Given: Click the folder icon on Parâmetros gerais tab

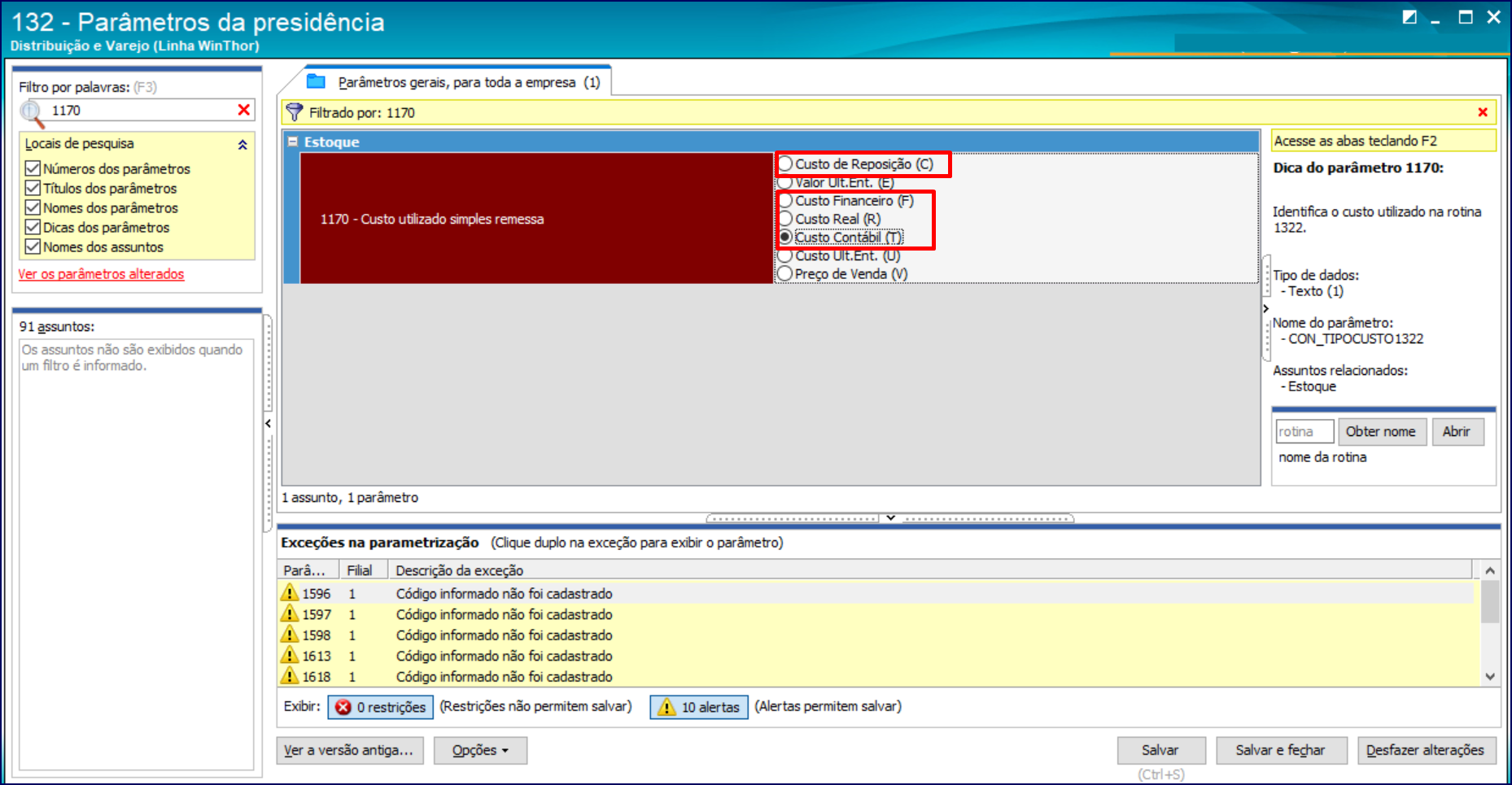Looking at the screenshot, I should [x=316, y=81].
